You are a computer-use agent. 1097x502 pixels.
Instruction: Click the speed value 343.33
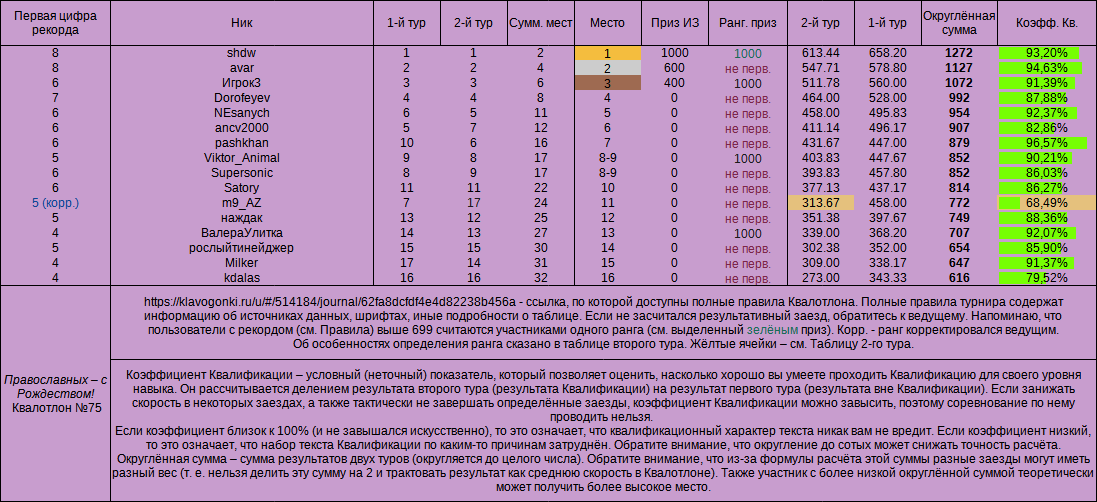pos(887,278)
